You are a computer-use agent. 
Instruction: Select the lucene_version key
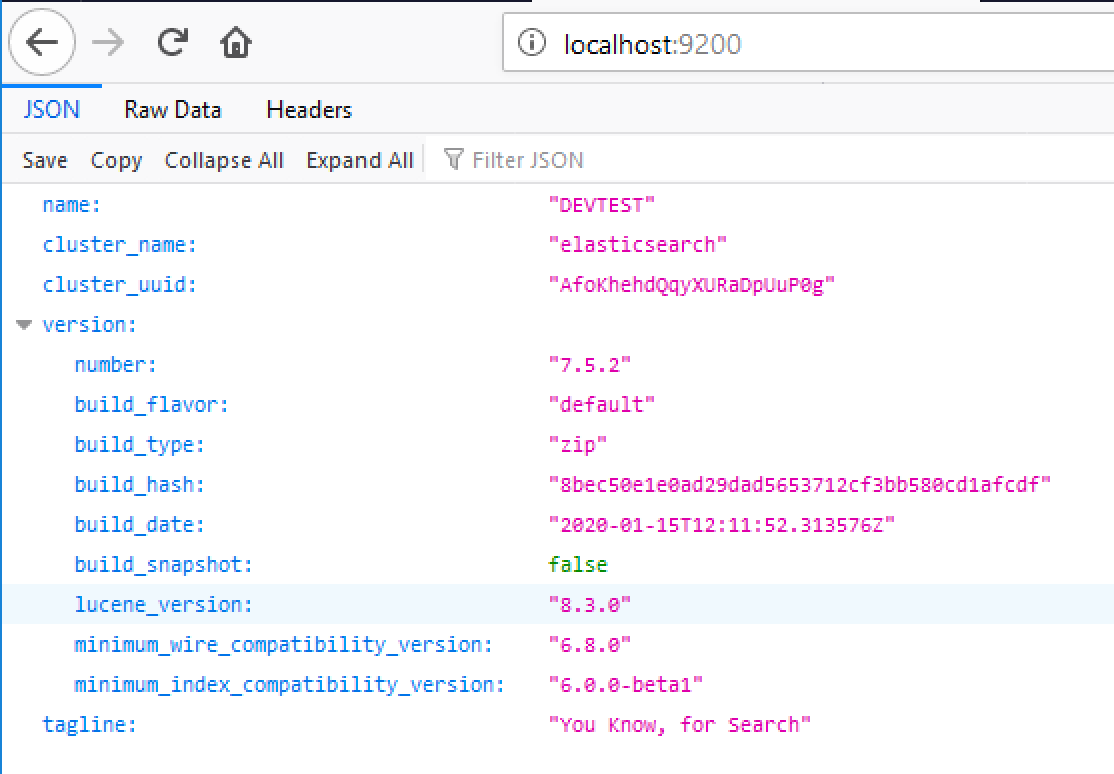click(x=163, y=604)
